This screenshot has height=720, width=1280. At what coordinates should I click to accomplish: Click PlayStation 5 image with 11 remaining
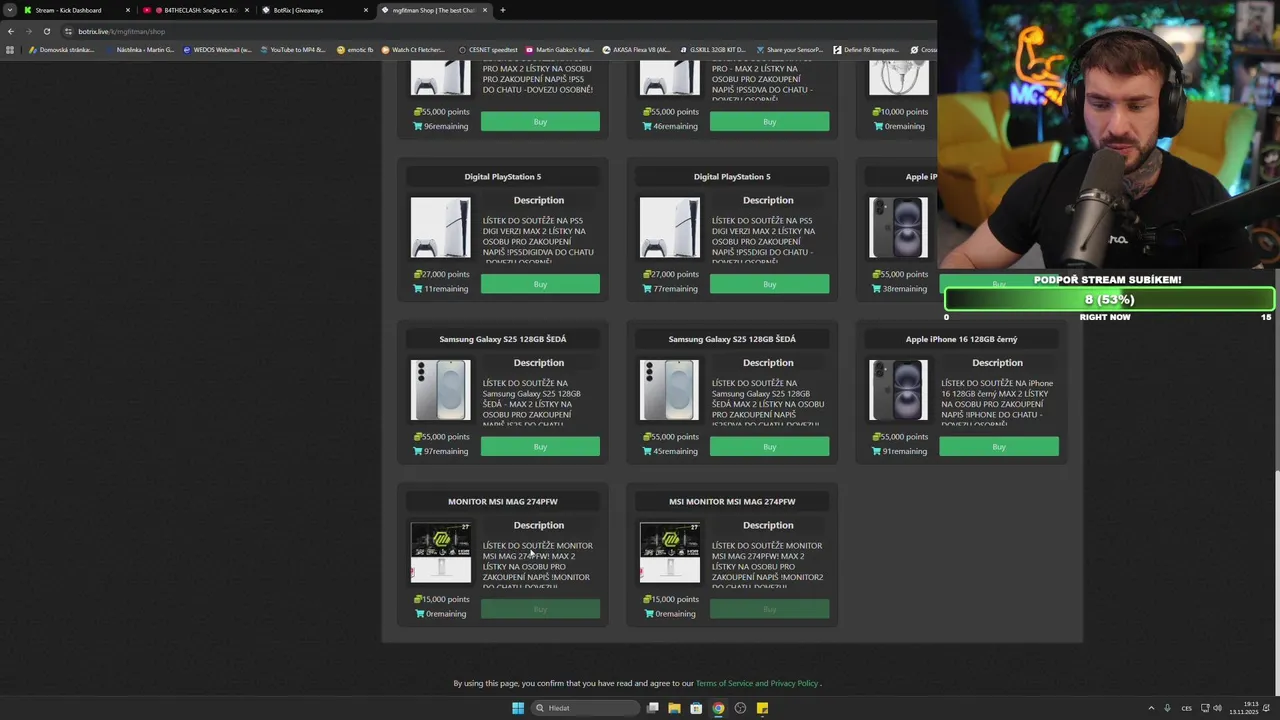tap(440, 227)
